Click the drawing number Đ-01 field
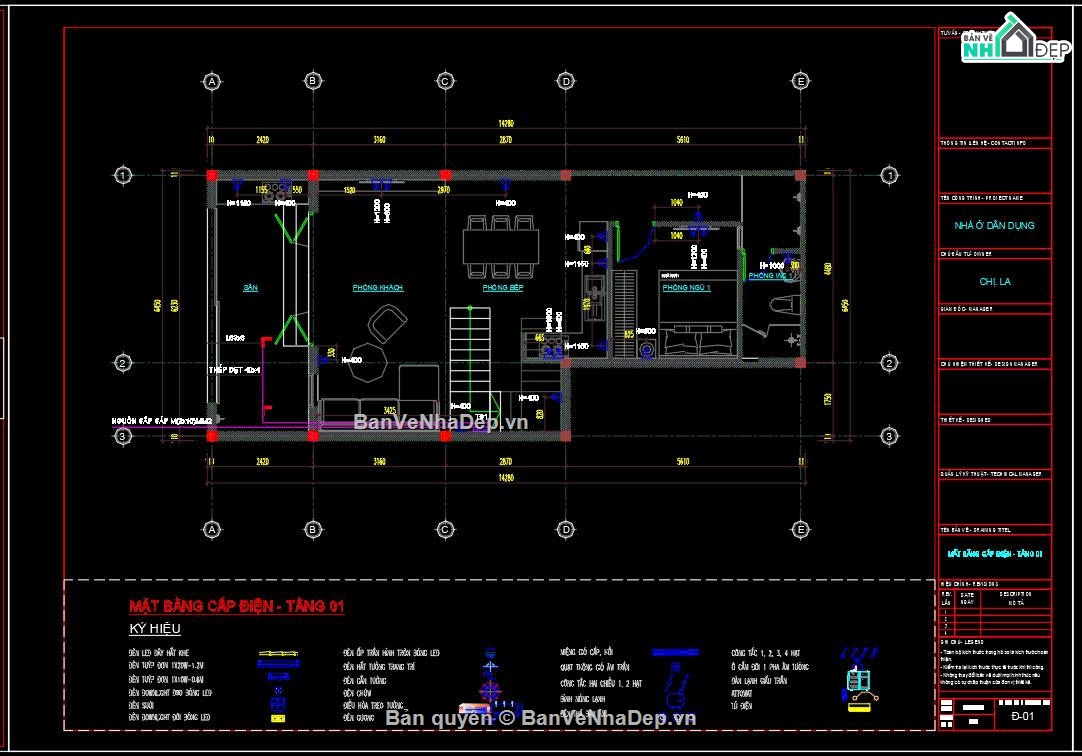This screenshot has height=756, width=1082. [1022, 718]
